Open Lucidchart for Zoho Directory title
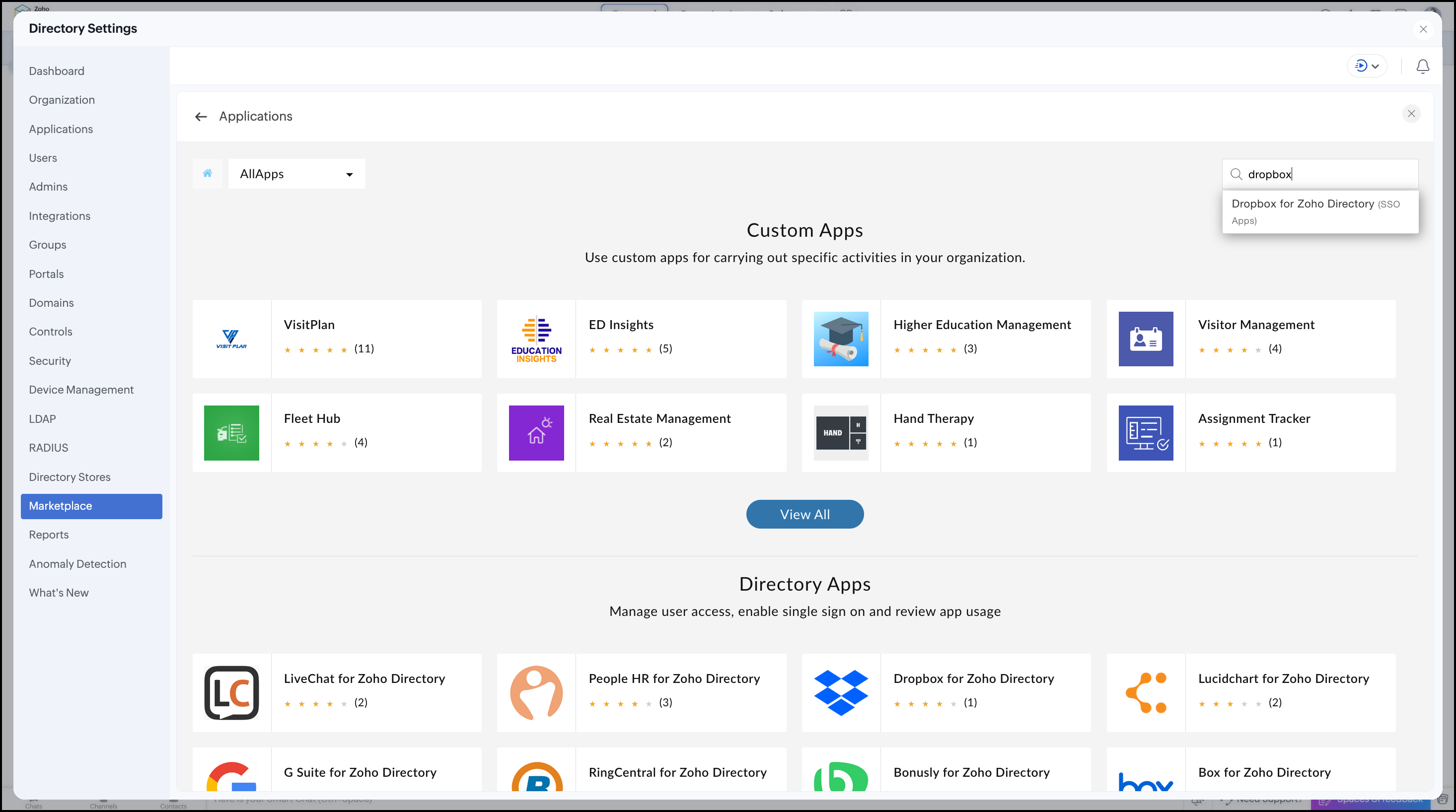 (1283, 678)
